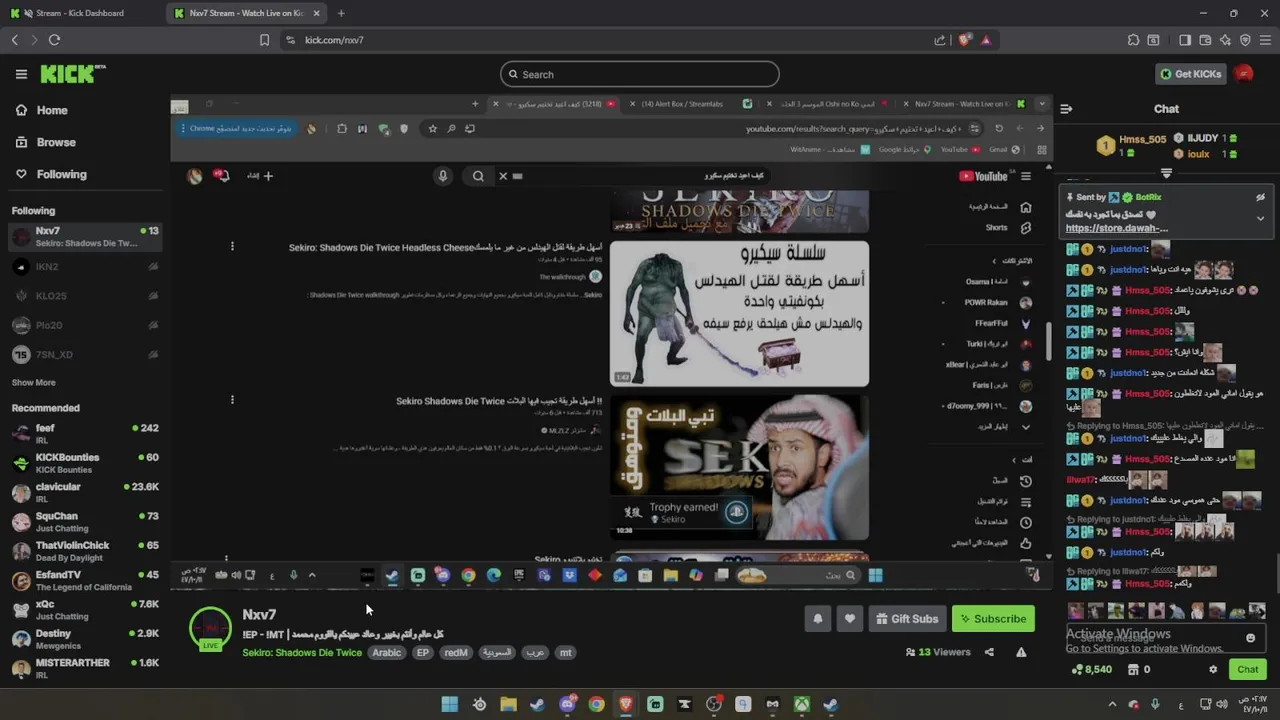Select KLO25 in the Following list

[85, 296]
